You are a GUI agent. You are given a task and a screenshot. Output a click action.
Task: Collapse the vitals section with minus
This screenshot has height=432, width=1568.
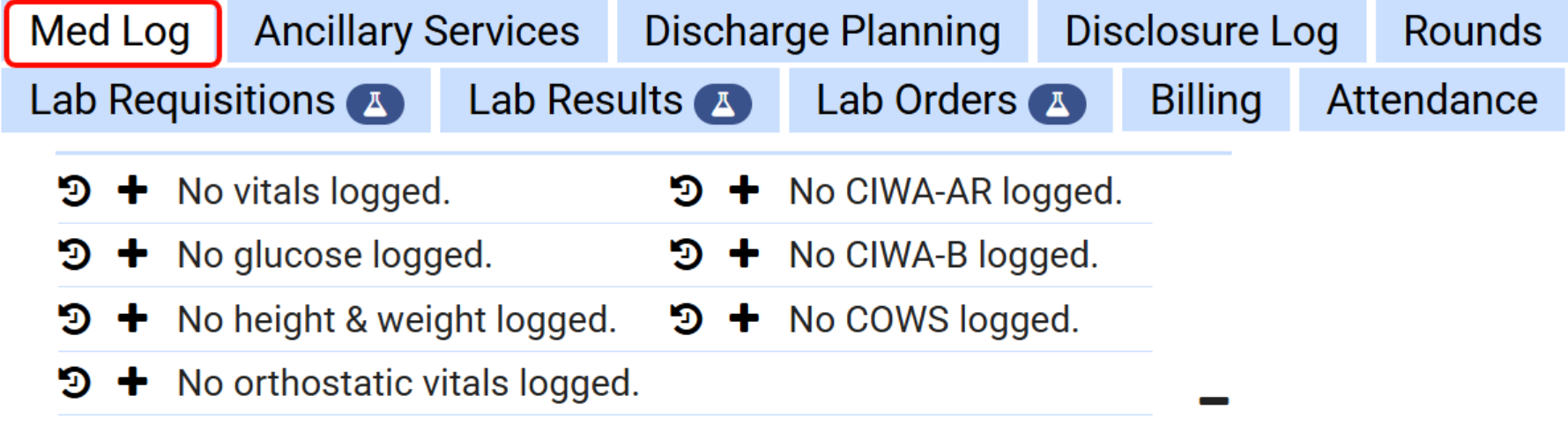pos(1214,401)
